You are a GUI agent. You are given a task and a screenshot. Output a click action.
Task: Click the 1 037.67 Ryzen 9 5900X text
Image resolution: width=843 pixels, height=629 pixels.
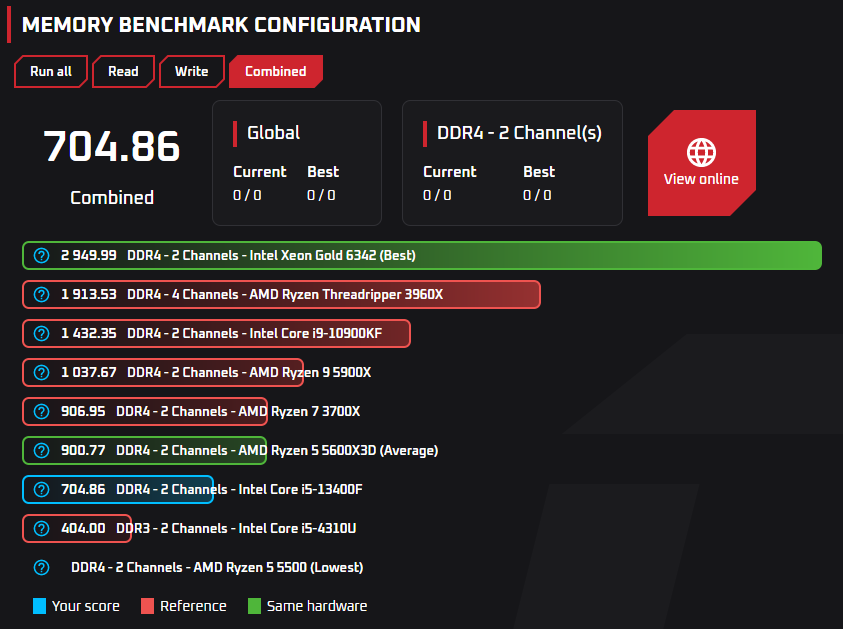pos(216,373)
